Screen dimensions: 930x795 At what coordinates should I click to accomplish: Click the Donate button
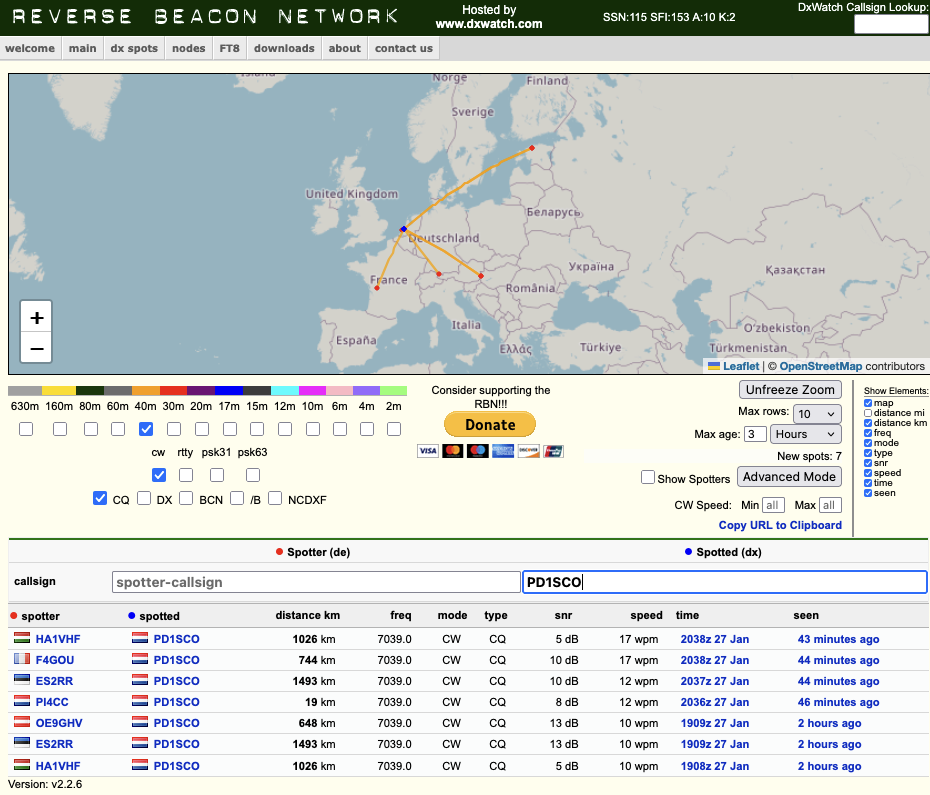pos(490,424)
